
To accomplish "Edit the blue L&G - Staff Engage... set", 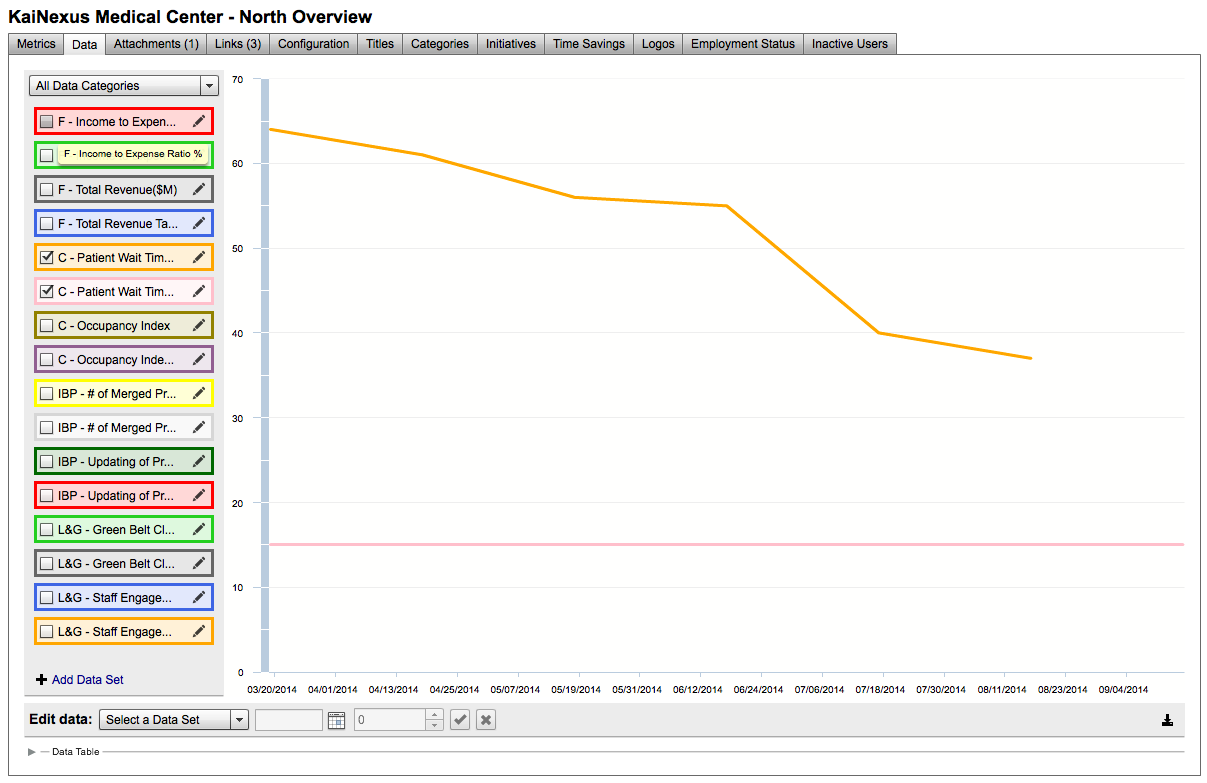I will click(x=199, y=598).
